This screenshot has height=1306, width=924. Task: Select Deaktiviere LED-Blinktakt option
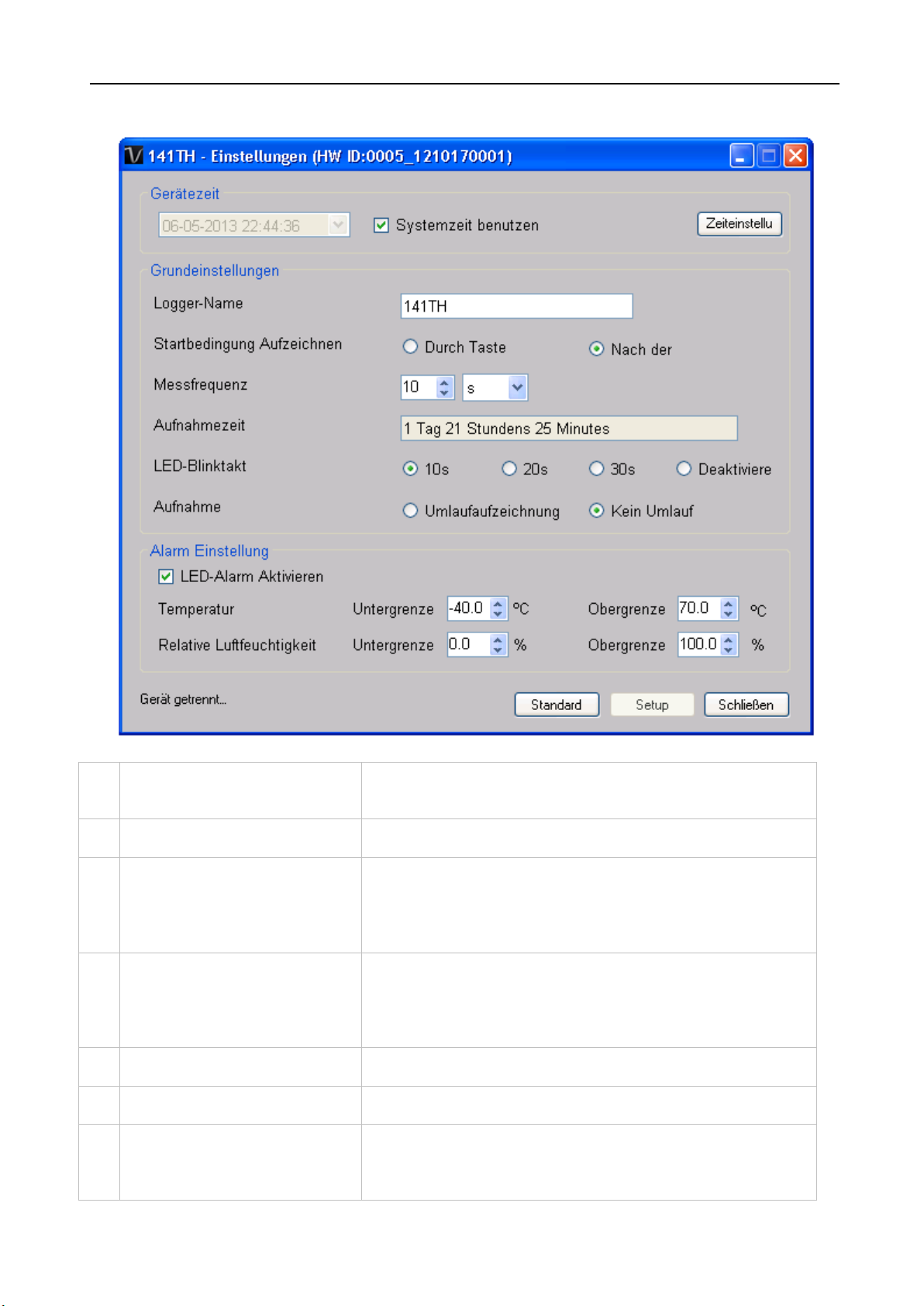tap(684, 469)
